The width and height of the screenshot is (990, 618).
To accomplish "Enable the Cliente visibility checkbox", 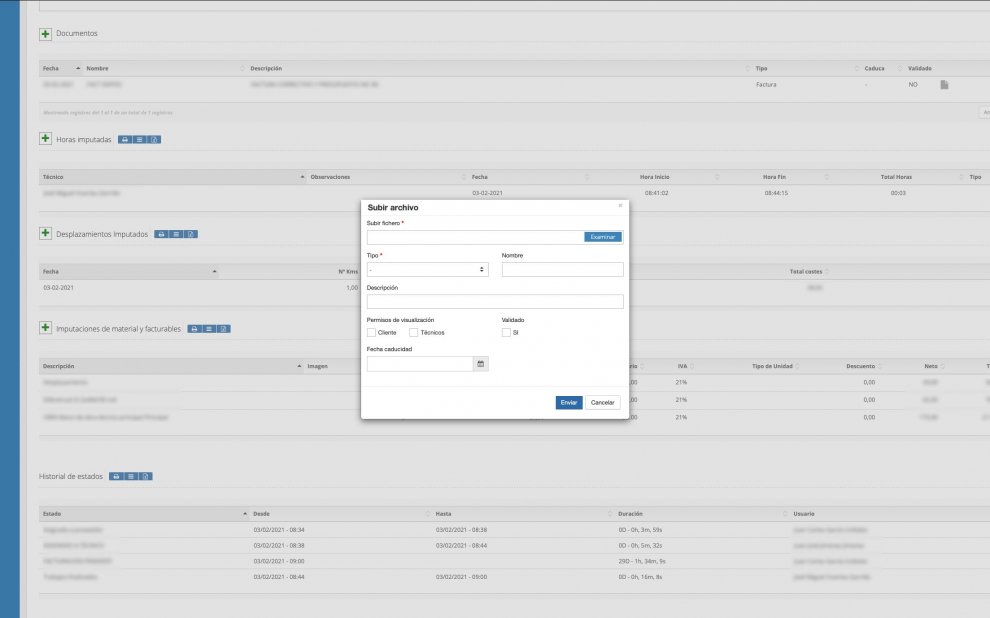I will point(372,332).
